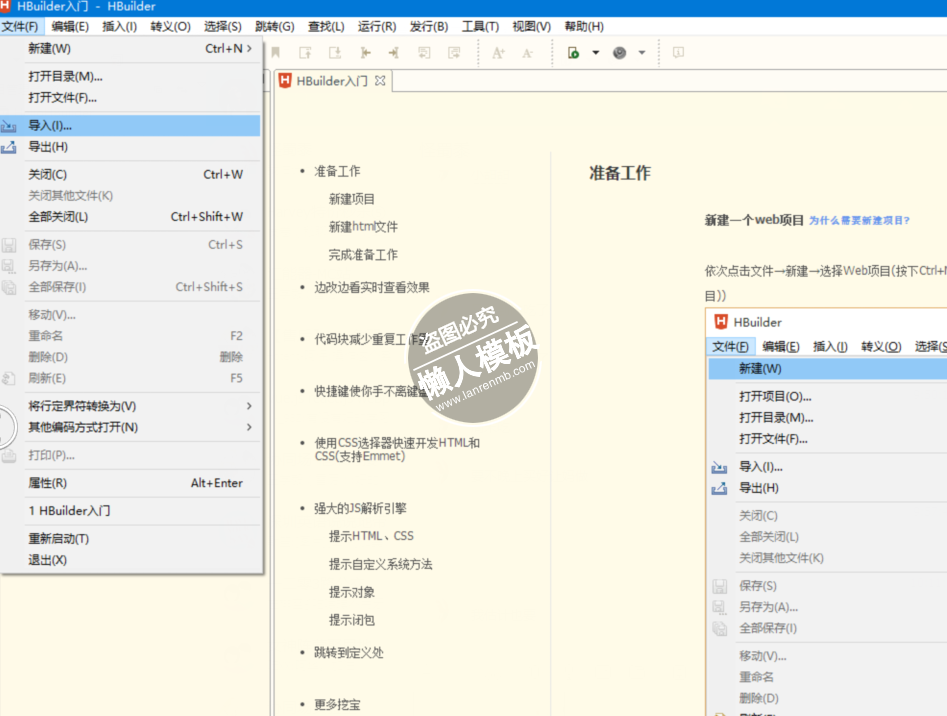Screen dimensions: 947x716
Task: Open the 选择(S) menu
Action: (x=222, y=27)
